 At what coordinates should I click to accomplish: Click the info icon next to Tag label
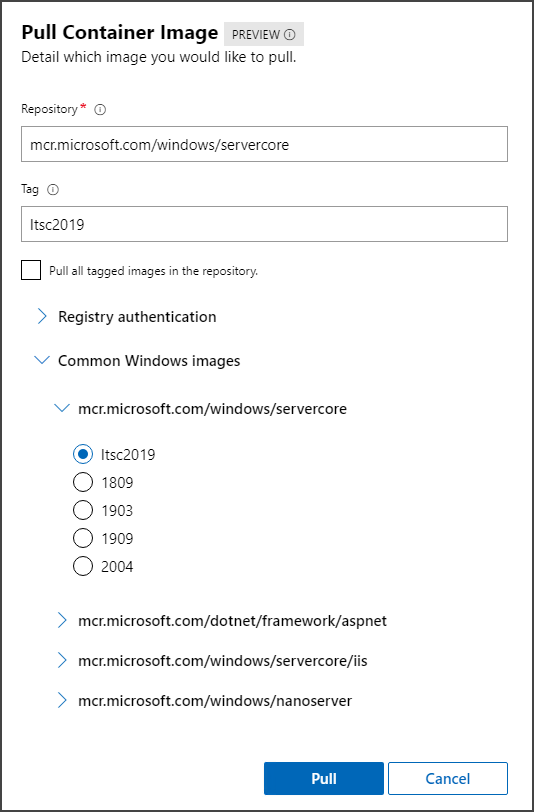(x=53, y=190)
